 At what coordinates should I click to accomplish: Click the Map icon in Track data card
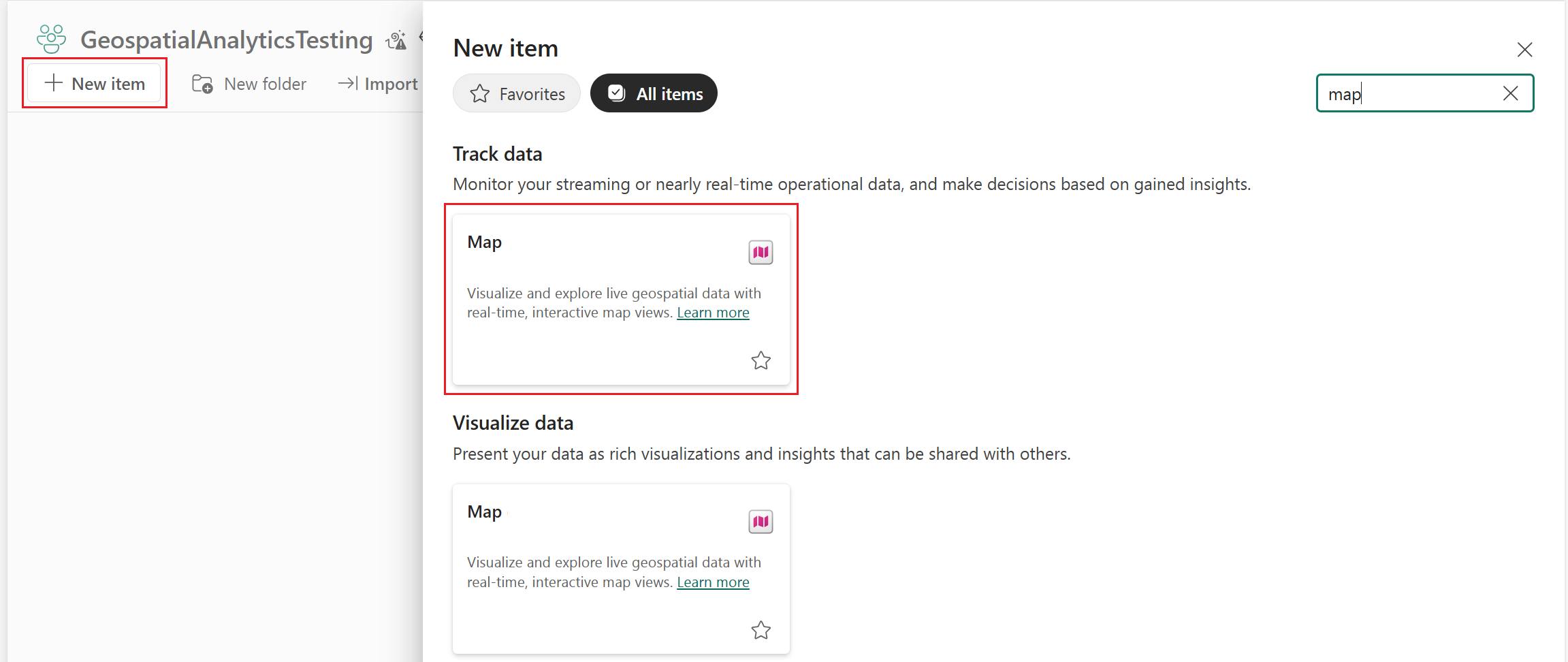[761, 252]
